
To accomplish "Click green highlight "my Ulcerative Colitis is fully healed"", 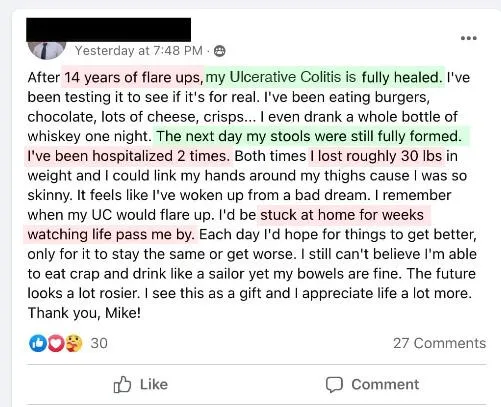I will (324, 77).
